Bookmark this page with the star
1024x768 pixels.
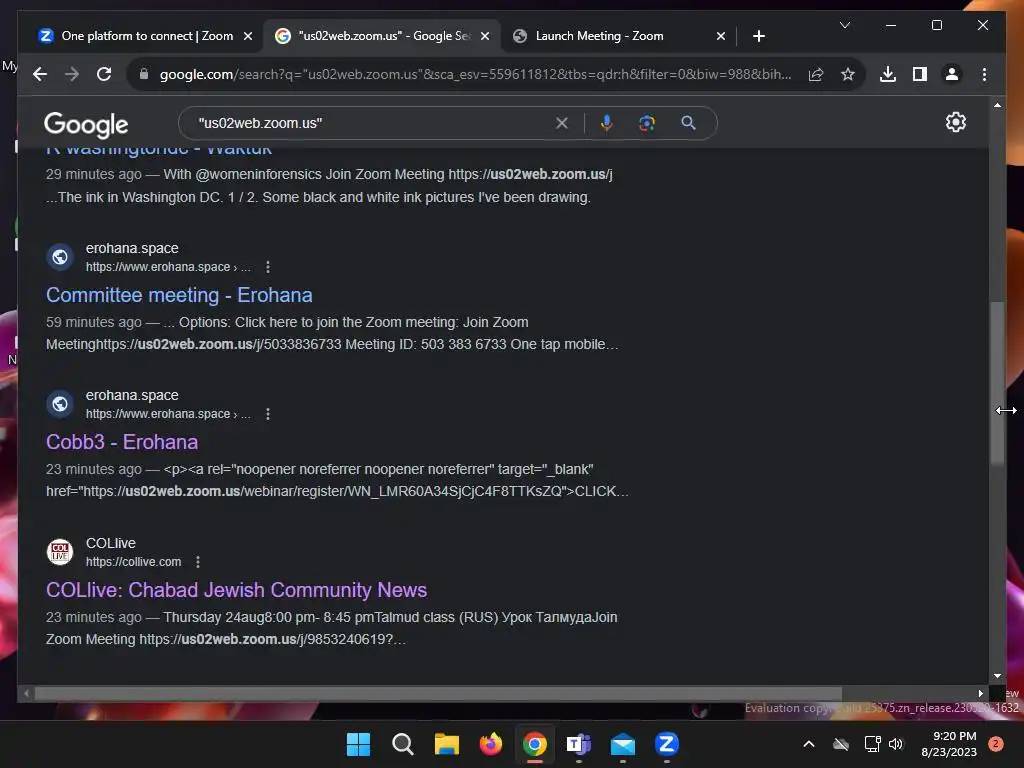(x=848, y=74)
